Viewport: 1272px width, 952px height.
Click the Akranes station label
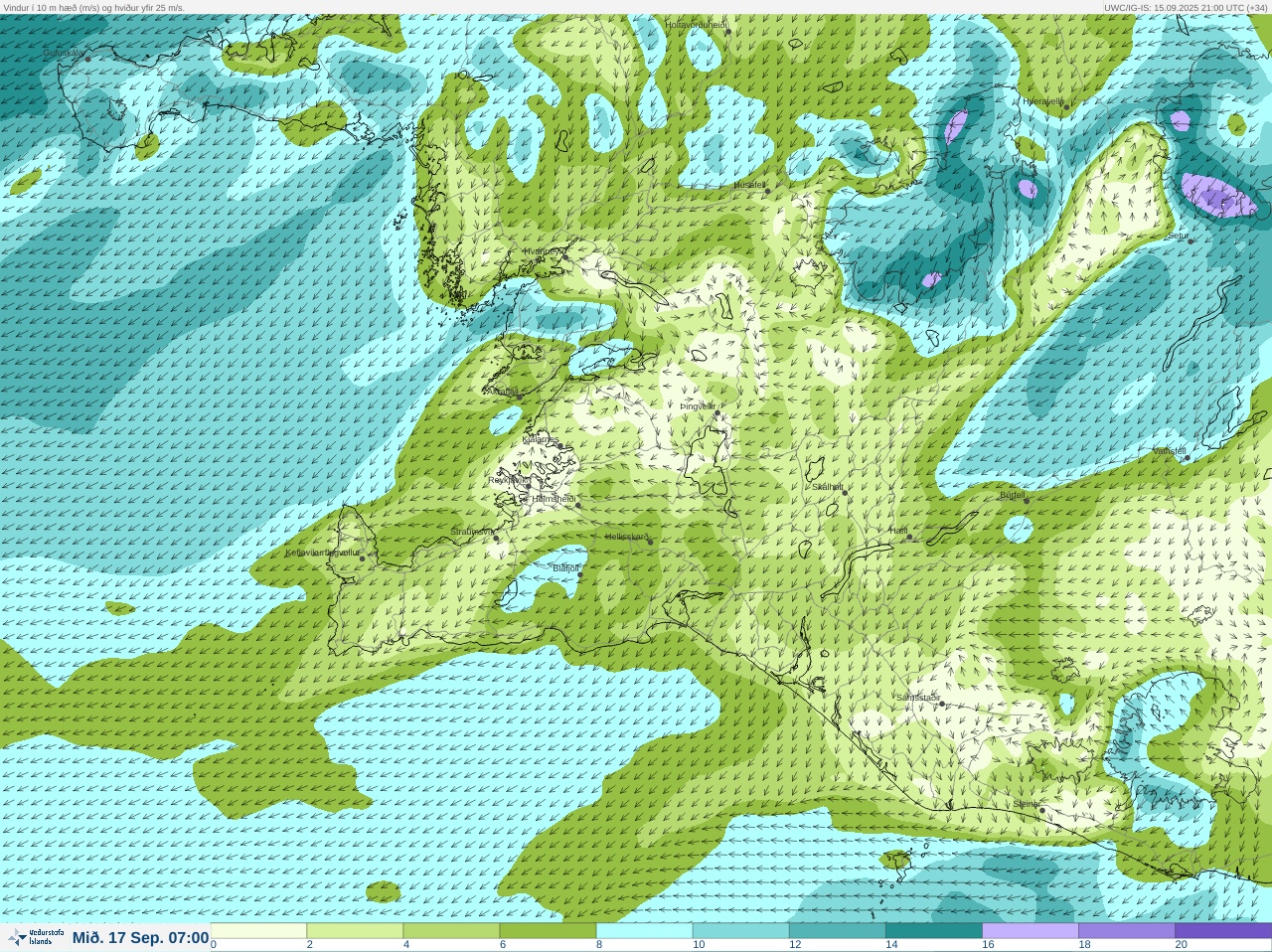(x=501, y=392)
